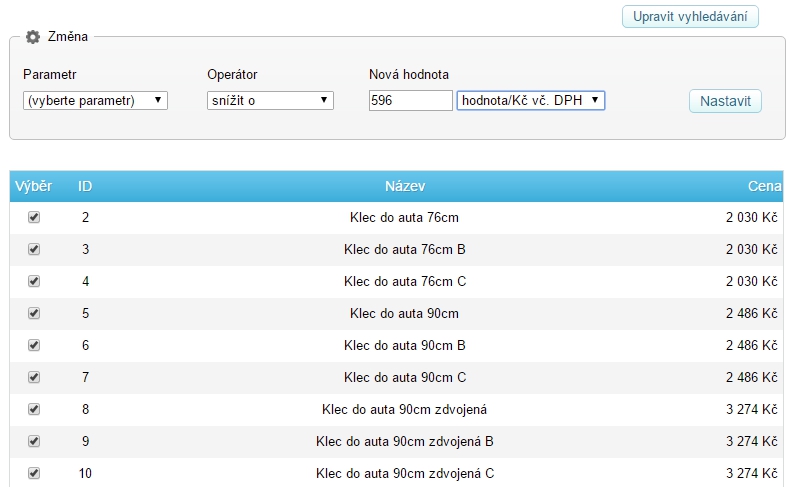This screenshot has height=487, width=791.
Task: Click the ID column header
Action: (x=86, y=186)
